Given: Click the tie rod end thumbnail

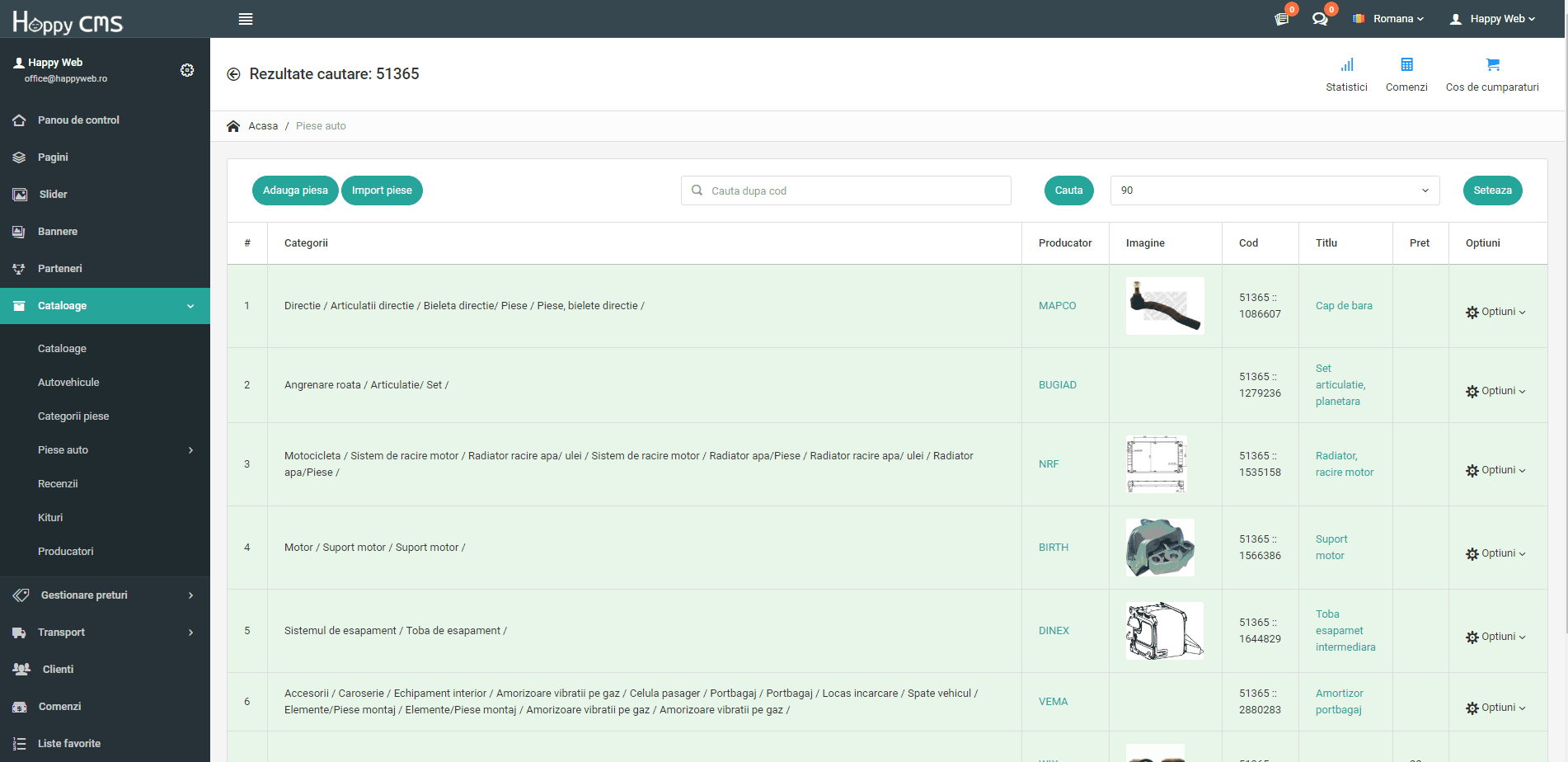Looking at the screenshot, I should pyautogui.click(x=1165, y=306).
